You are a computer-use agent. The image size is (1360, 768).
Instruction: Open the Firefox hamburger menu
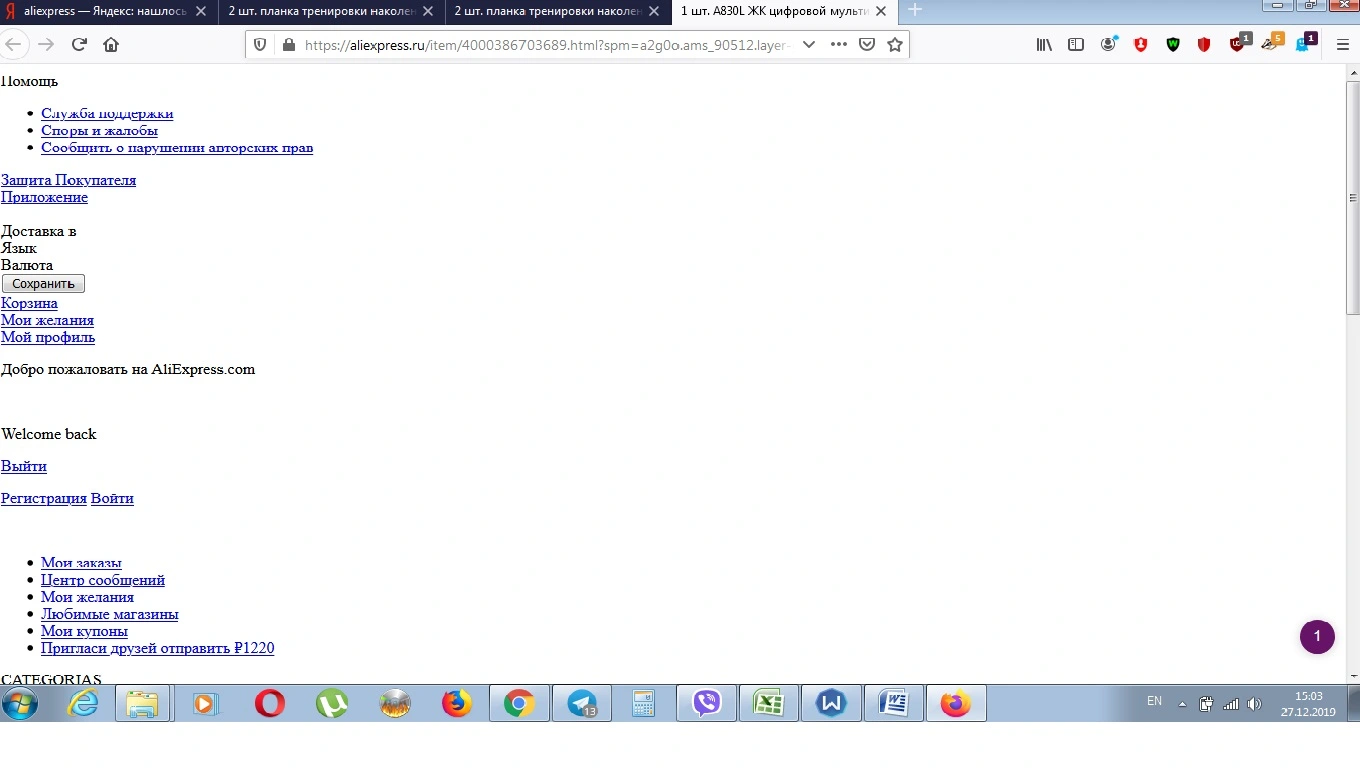[x=1343, y=44]
